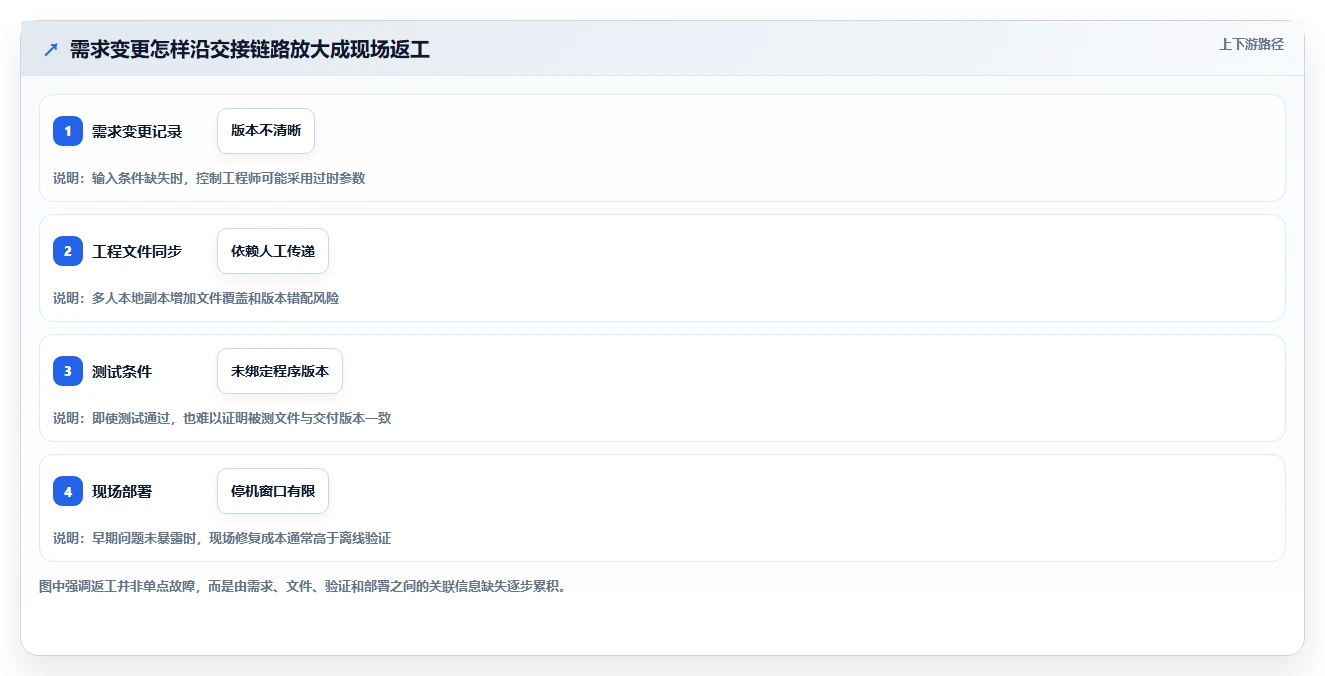Image resolution: width=1325 pixels, height=676 pixels.
Task: Click the note about 现场修复成本高于离线验证
Action: 222,538
